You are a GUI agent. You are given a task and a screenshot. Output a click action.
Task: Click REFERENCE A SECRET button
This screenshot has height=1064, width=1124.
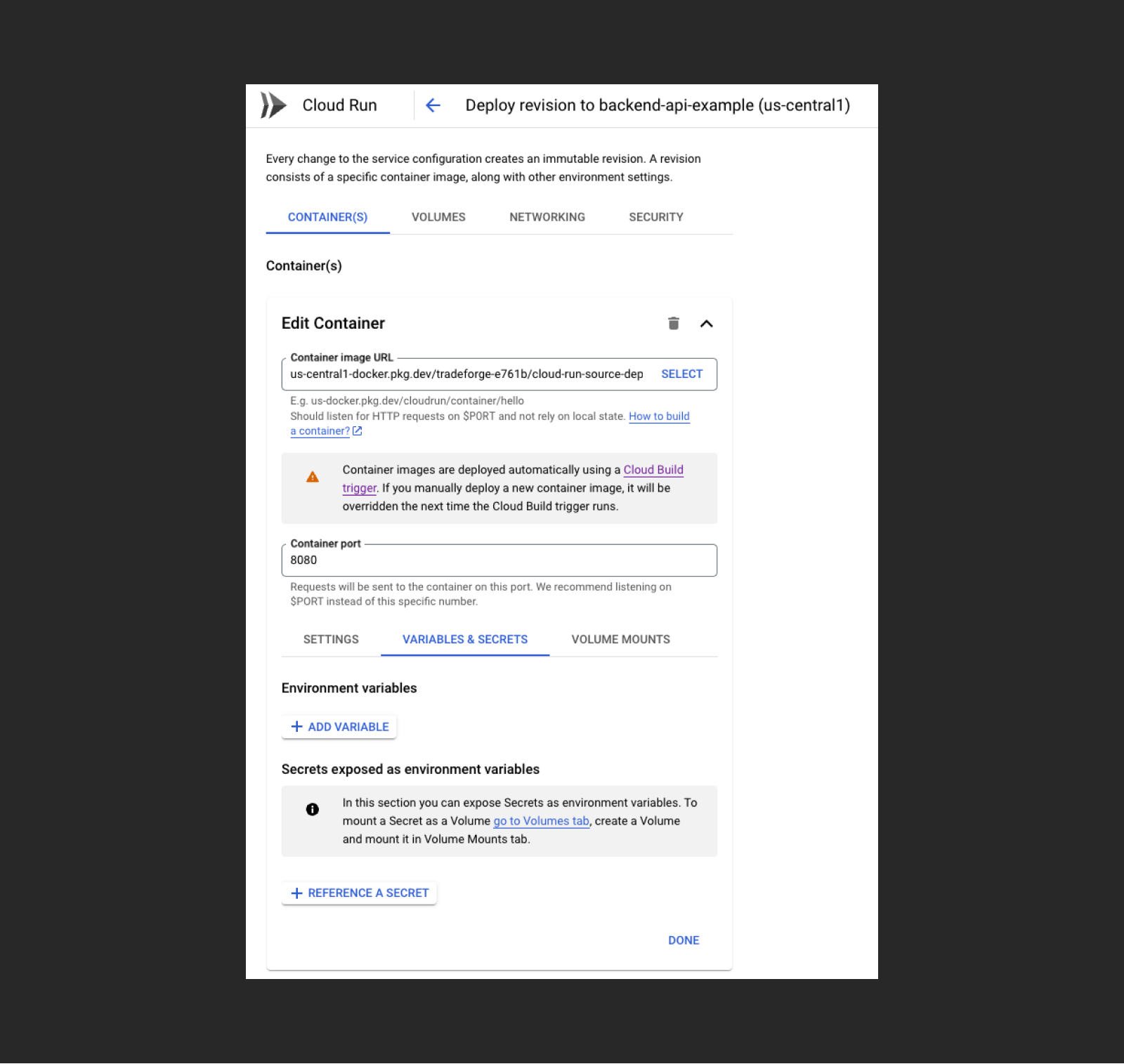pos(359,893)
